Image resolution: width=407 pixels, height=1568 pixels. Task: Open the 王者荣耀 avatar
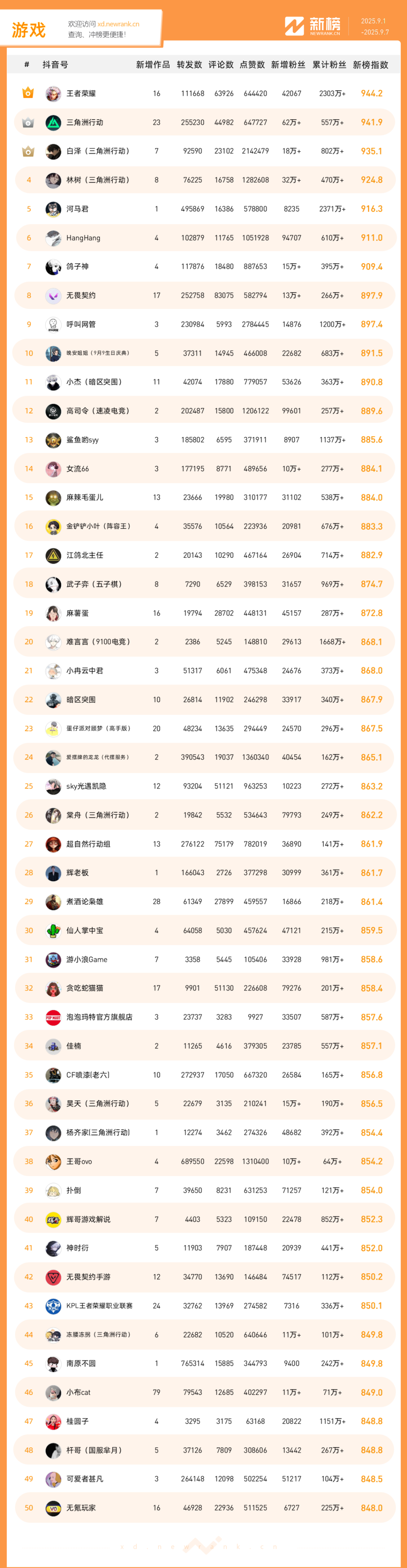[53, 93]
